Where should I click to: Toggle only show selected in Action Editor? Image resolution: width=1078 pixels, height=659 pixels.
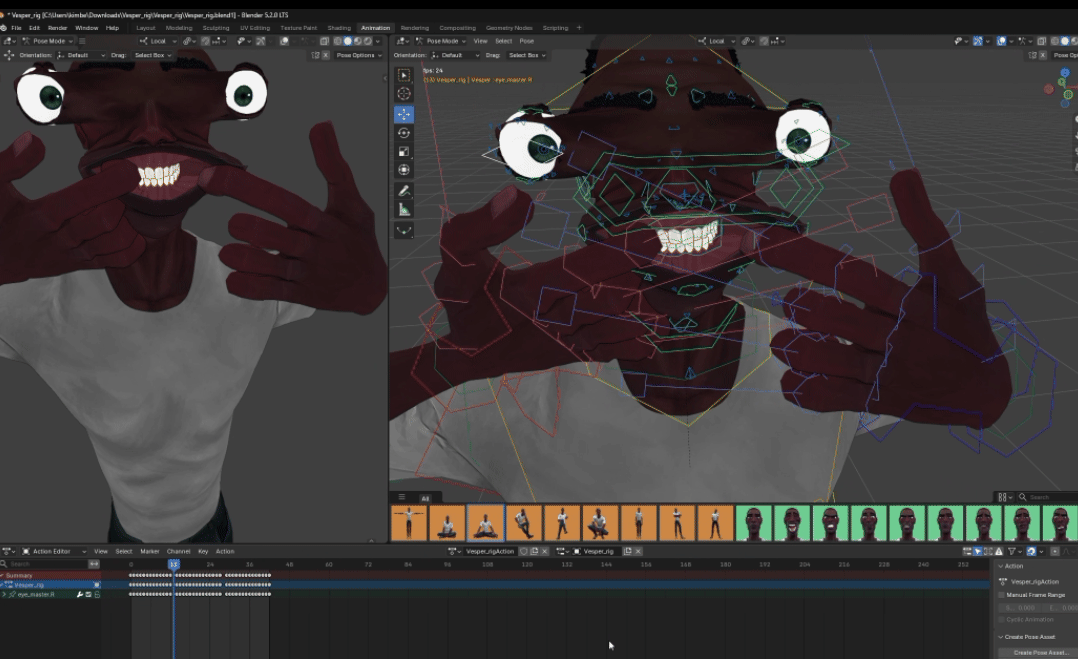[x=978, y=551]
